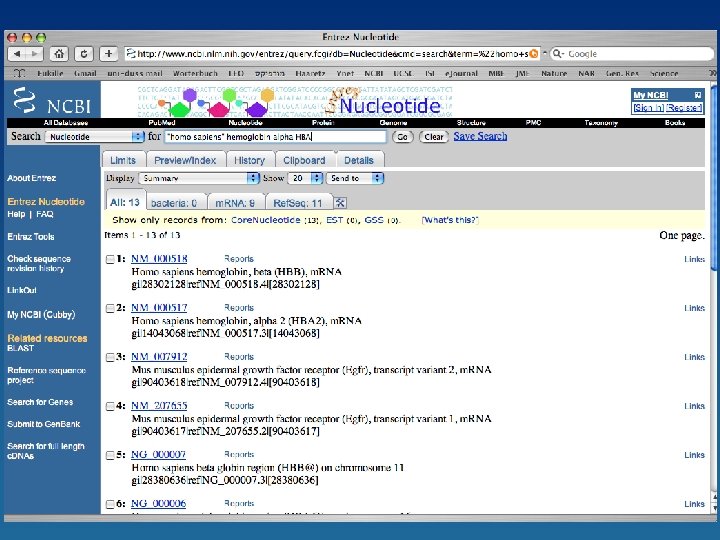Open Books in the black database bar
Viewport: 720px width, 540px height.
[675, 123]
